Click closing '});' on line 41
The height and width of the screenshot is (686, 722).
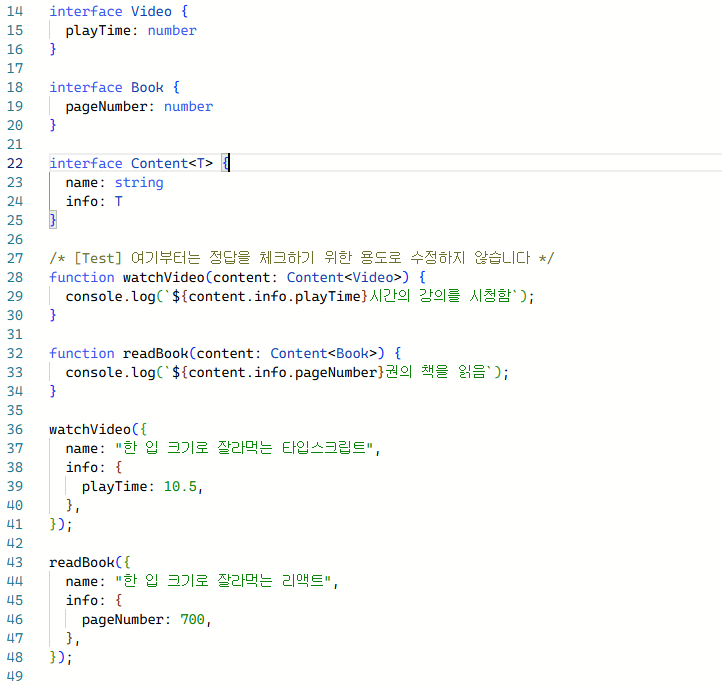[61, 524]
